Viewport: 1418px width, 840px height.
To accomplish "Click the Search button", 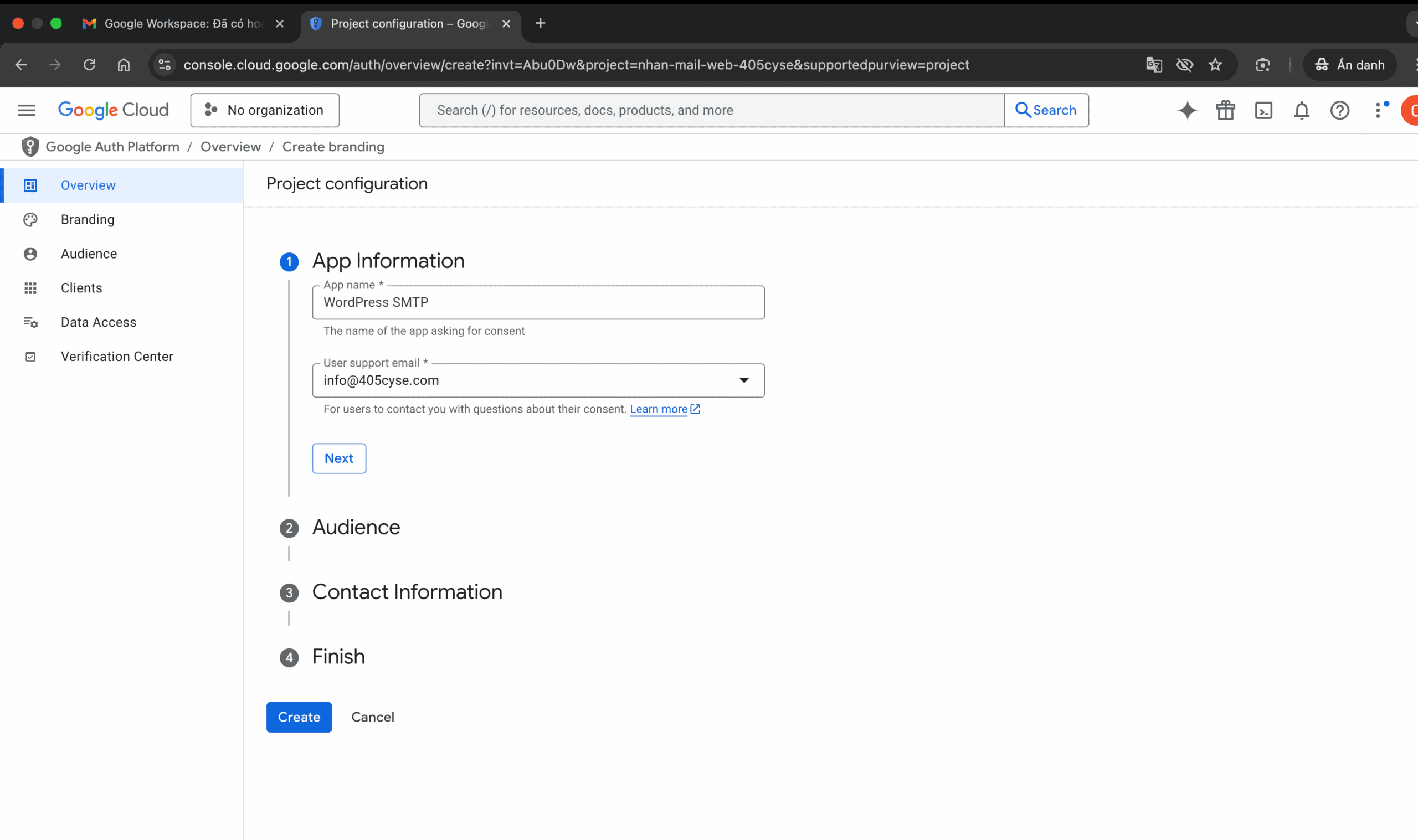I will pos(1046,110).
